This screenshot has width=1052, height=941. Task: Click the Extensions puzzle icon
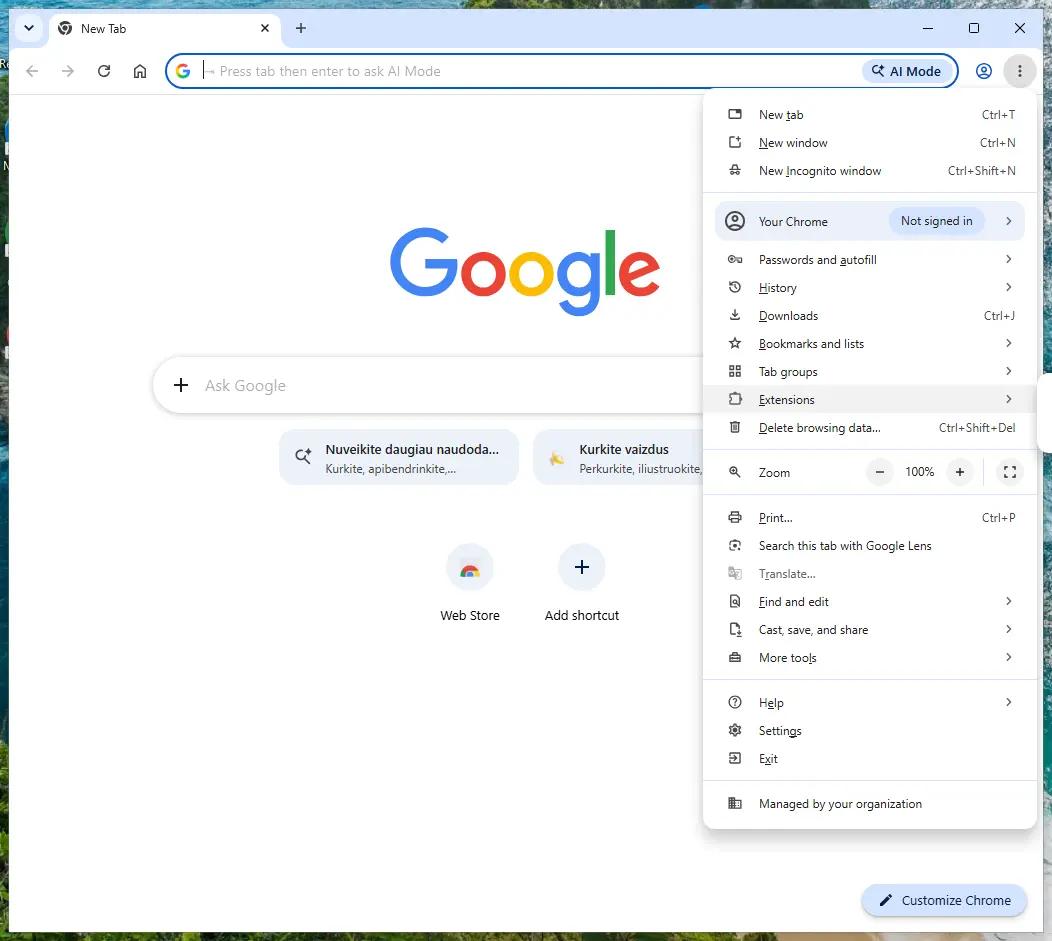click(x=735, y=399)
